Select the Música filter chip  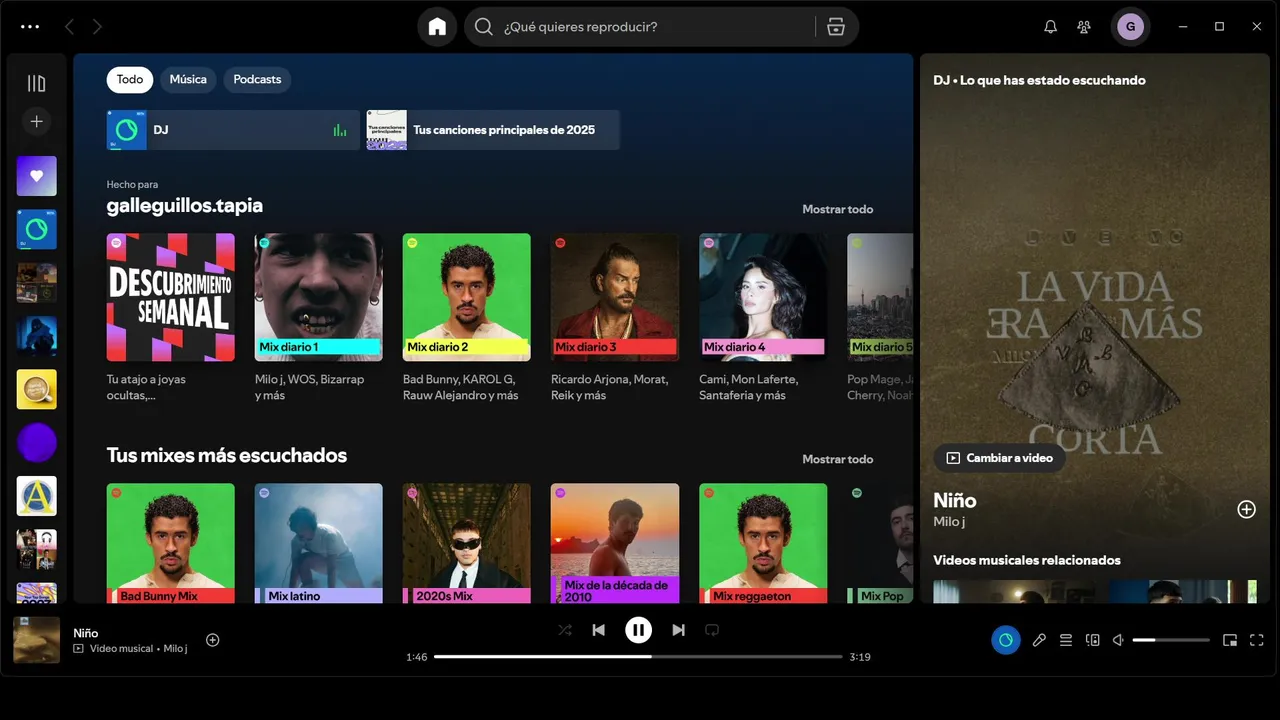(x=188, y=80)
